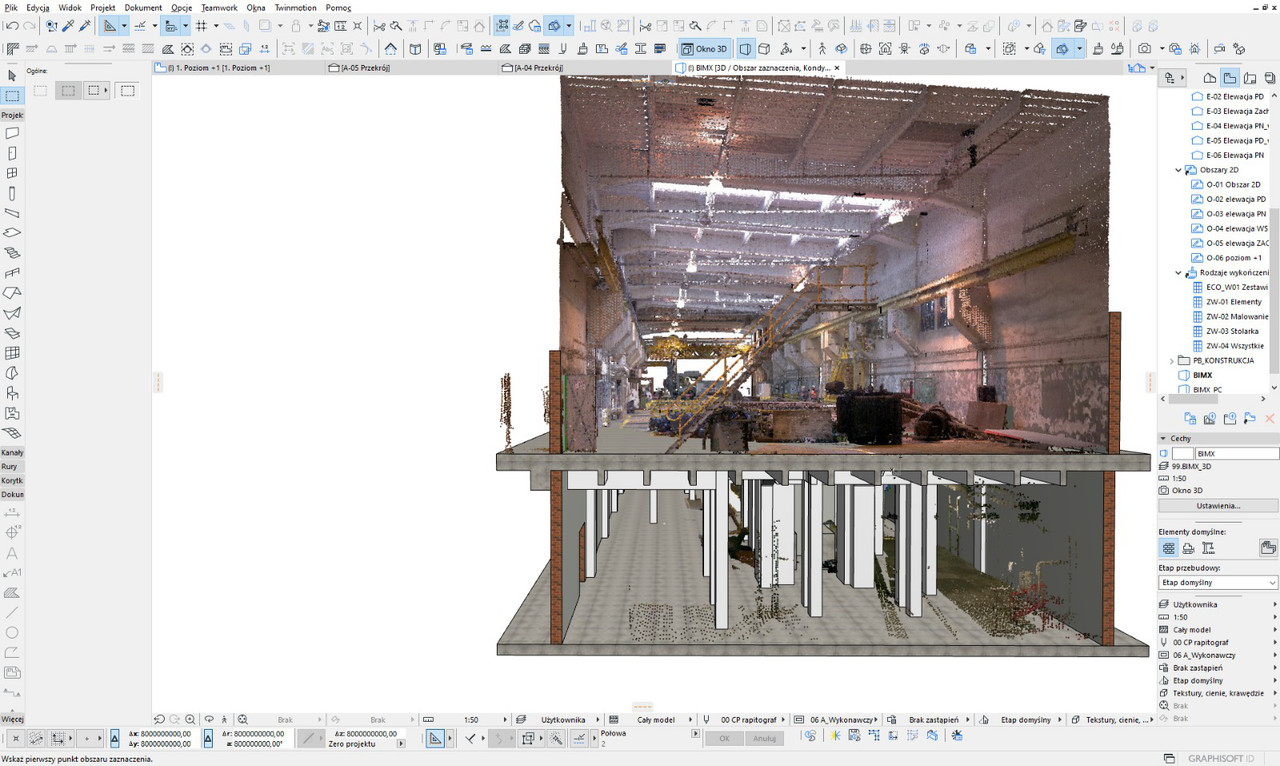Image resolution: width=1280 pixels, height=766 pixels.
Task: Collapse the Obszary 2D folder
Action: (x=1179, y=170)
